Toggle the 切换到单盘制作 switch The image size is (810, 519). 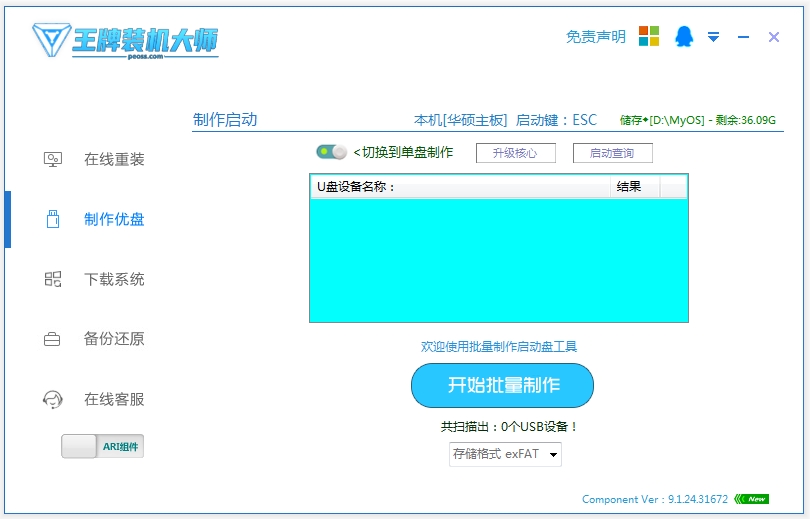pyautogui.click(x=331, y=152)
